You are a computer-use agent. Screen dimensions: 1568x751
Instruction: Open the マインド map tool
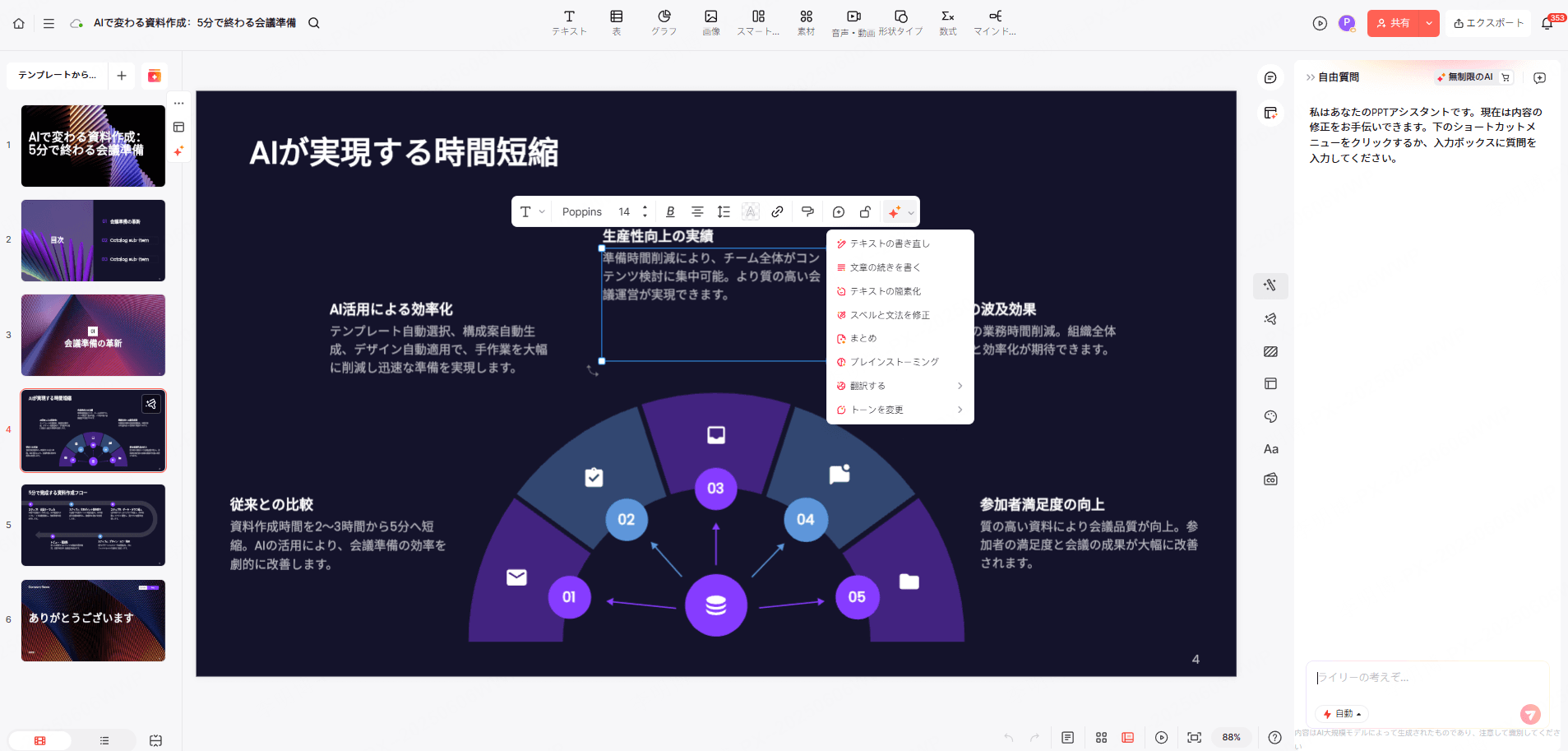click(994, 22)
